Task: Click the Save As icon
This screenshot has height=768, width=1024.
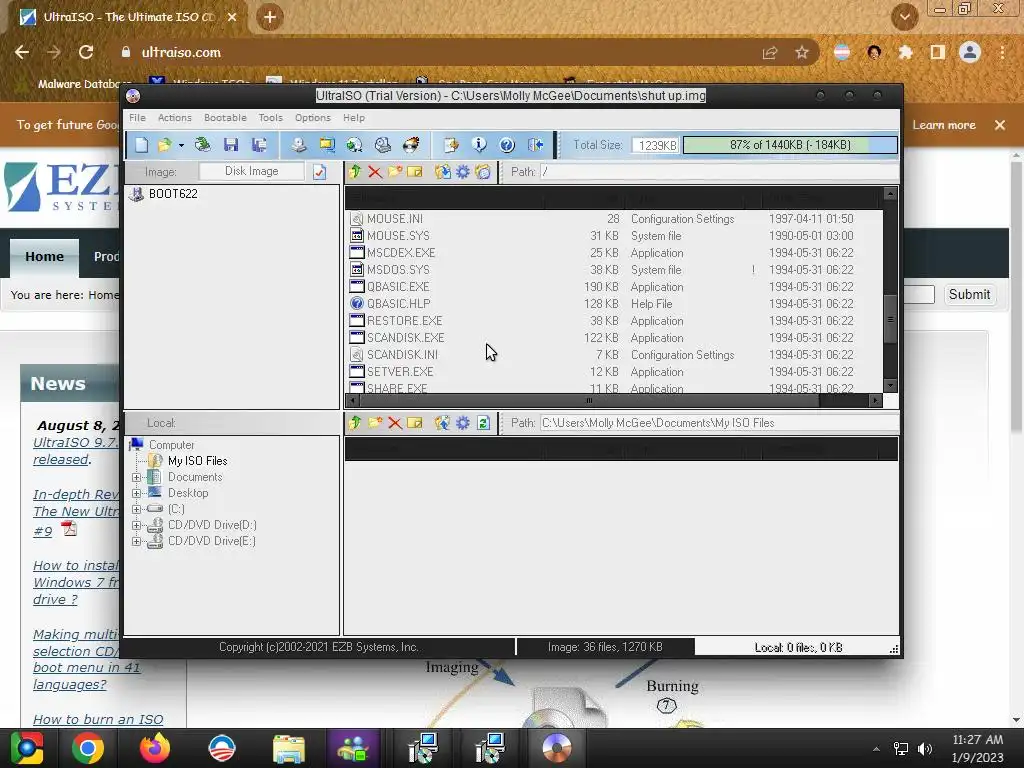Action: click(x=259, y=145)
